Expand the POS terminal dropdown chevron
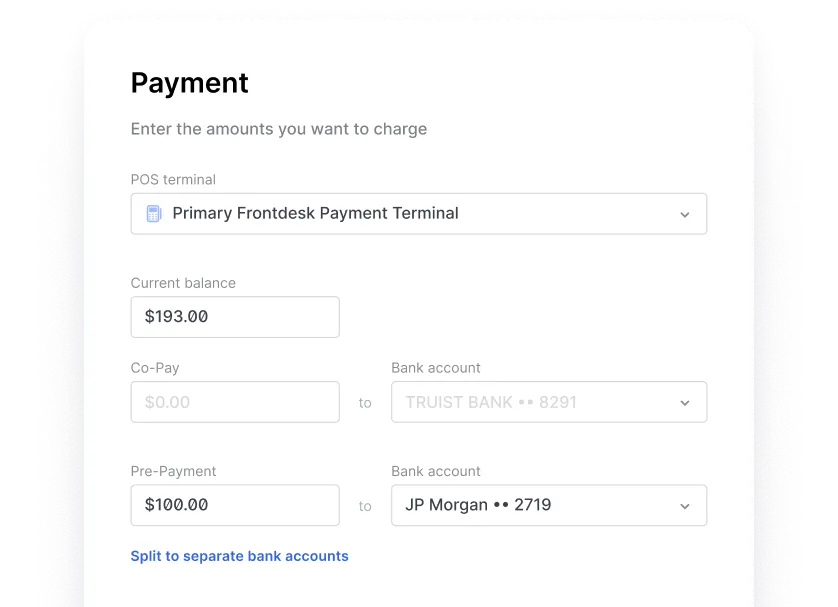Screen dimensions: 838x607 [685, 214]
